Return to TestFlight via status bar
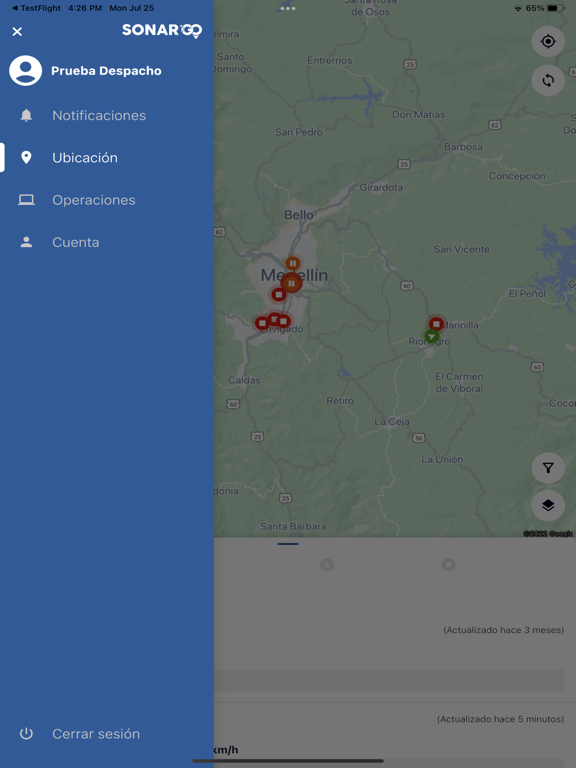 (x=36, y=8)
